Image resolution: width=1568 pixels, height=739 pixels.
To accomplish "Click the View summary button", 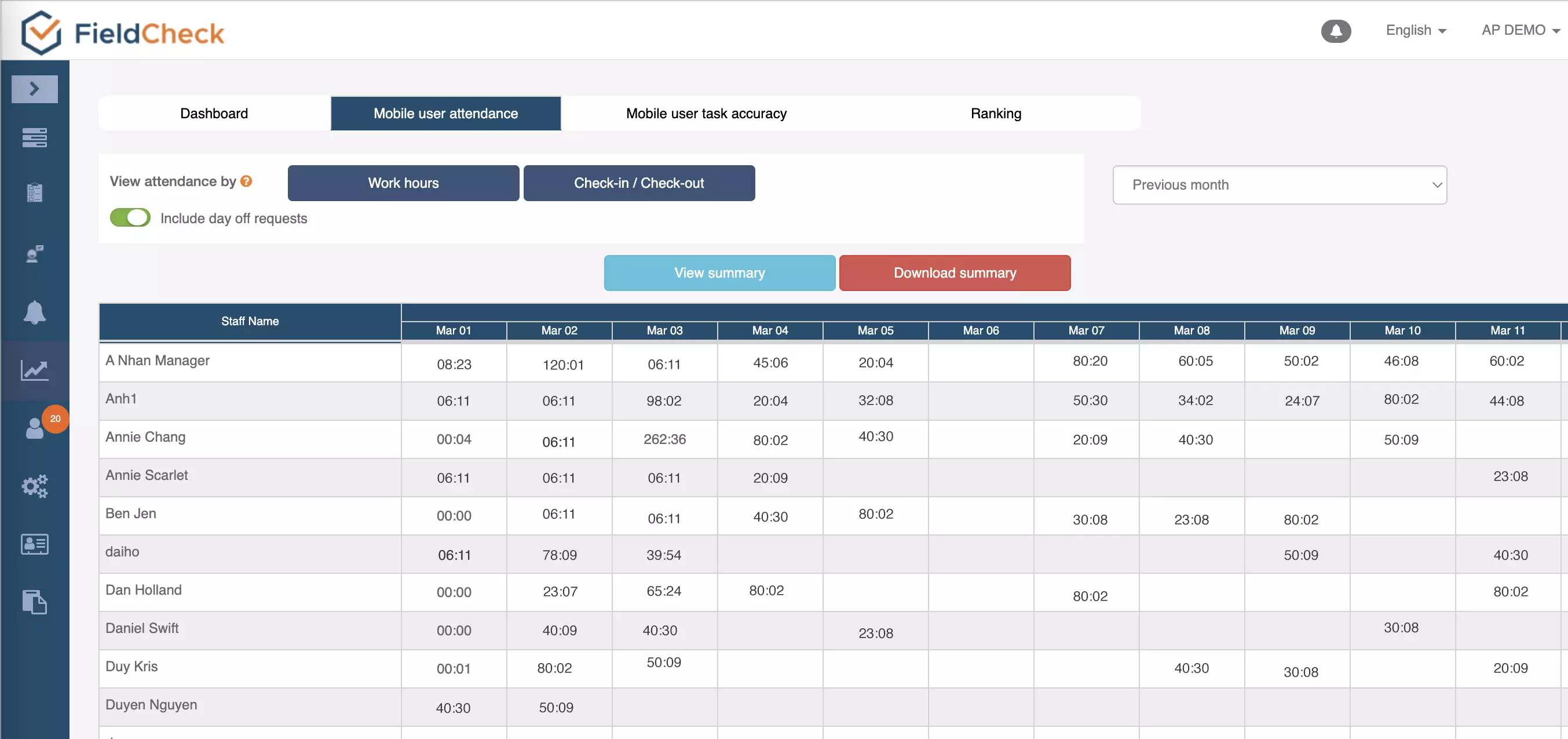I will [720, 272].
